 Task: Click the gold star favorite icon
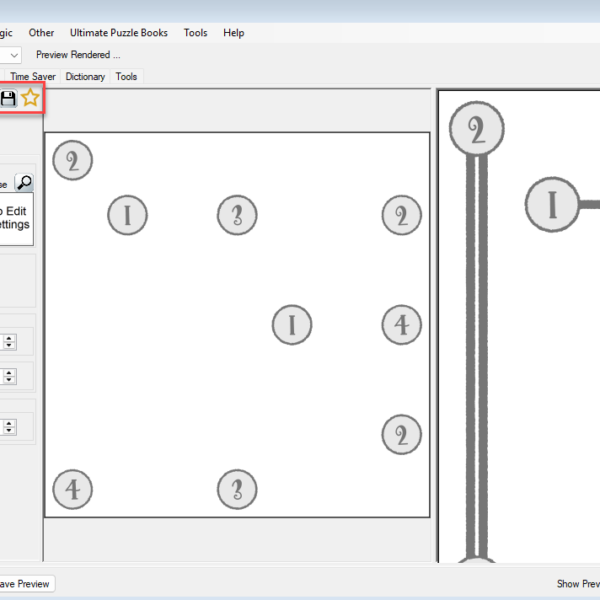point(31,98)
